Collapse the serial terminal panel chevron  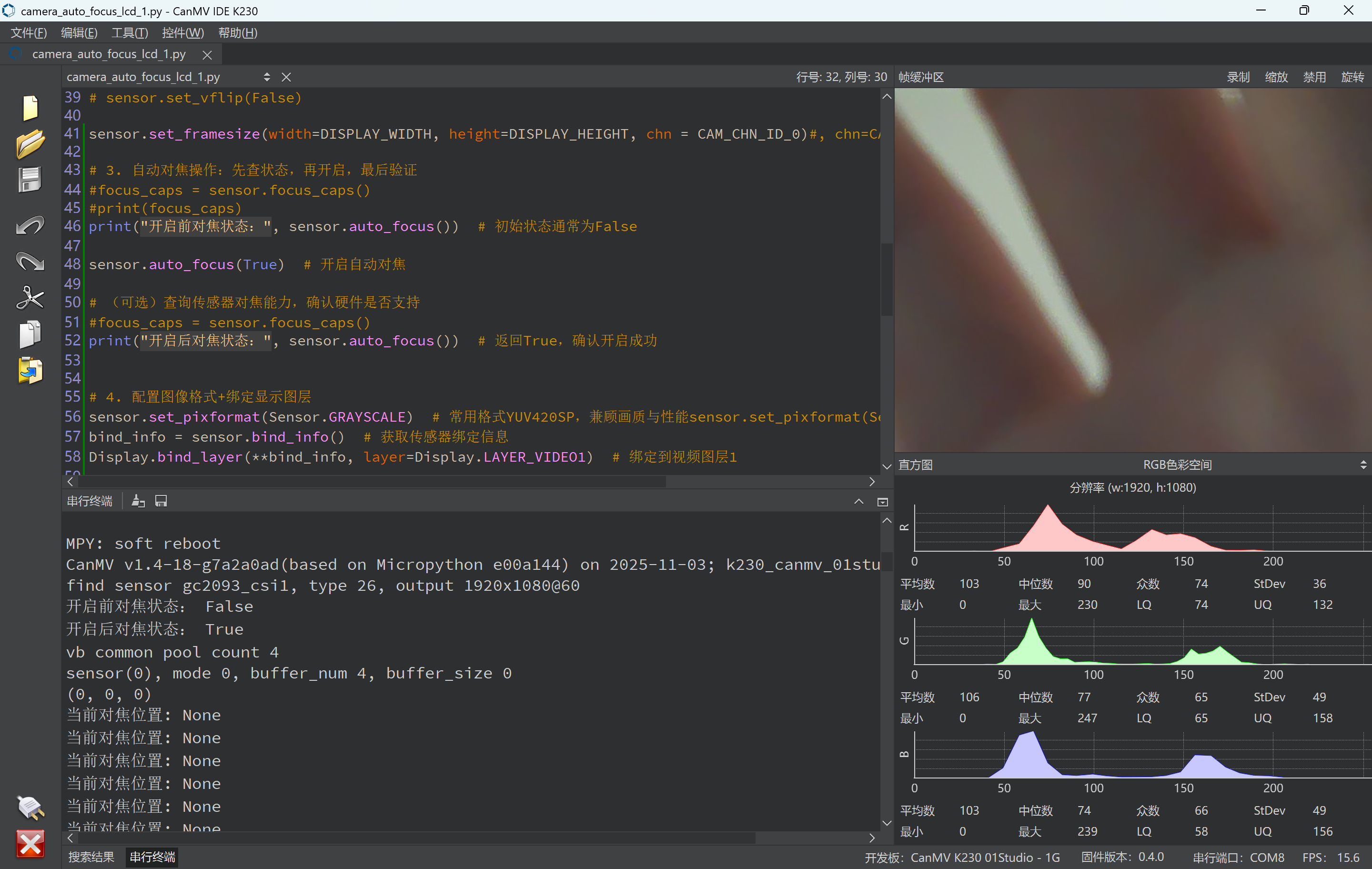pyautogui.click(x=858, y=502)
